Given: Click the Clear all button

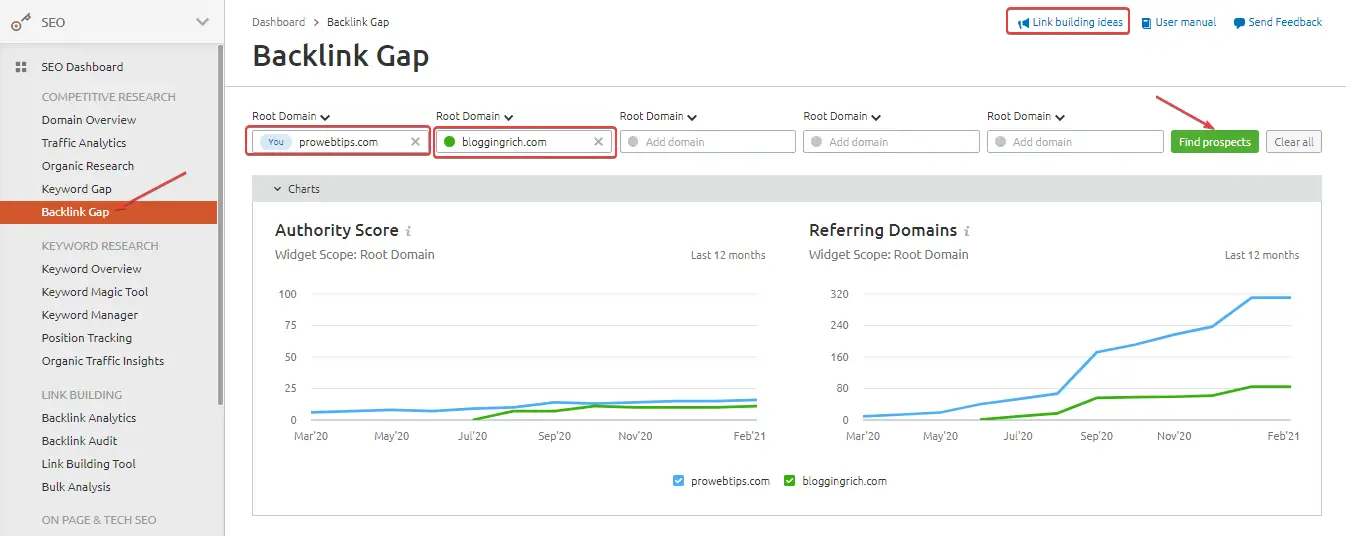Looking at the screenshot, I should 1294,142.
